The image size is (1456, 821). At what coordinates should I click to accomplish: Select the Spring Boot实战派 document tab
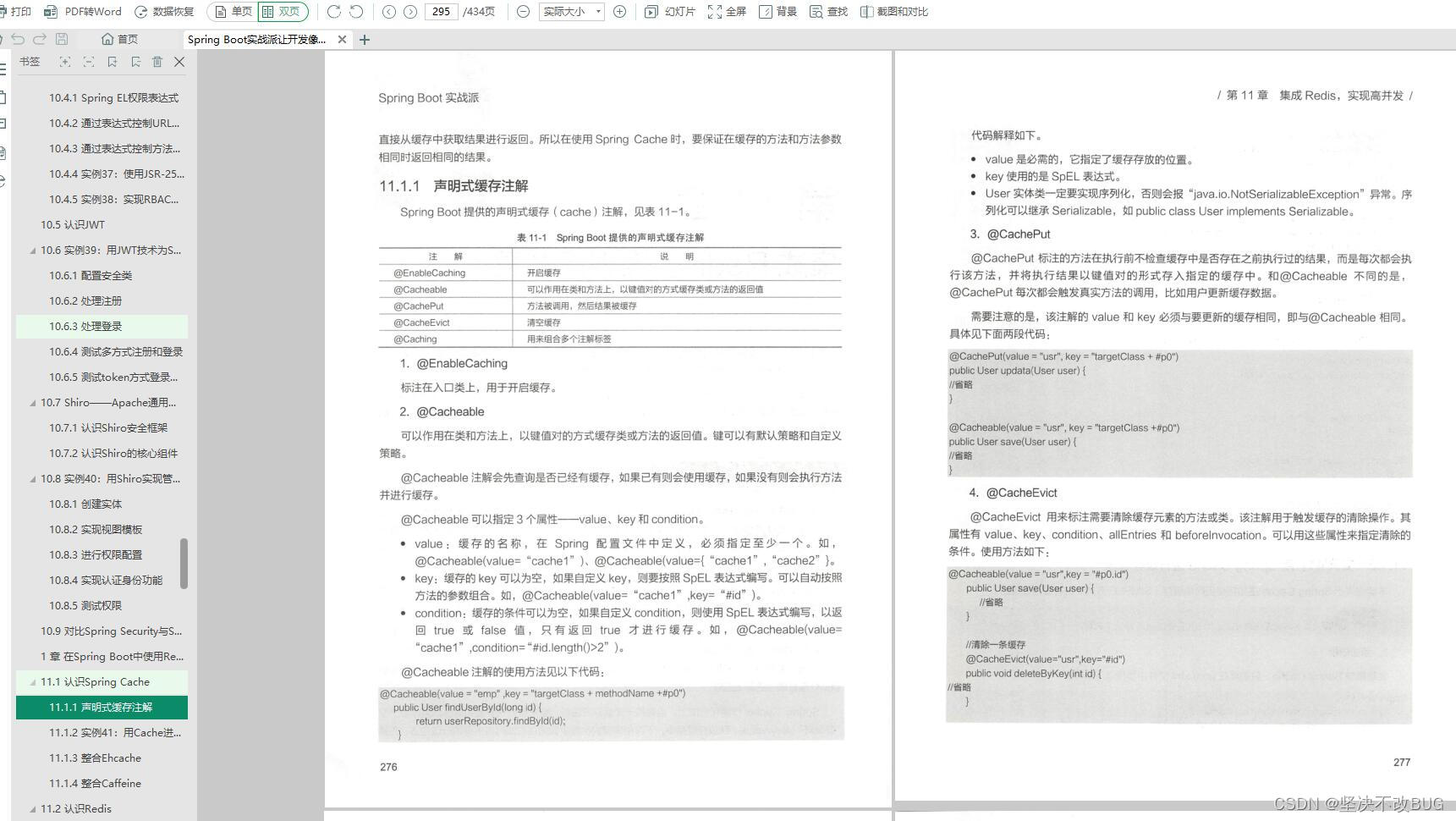pyautogui.click(x=254, y=39)
